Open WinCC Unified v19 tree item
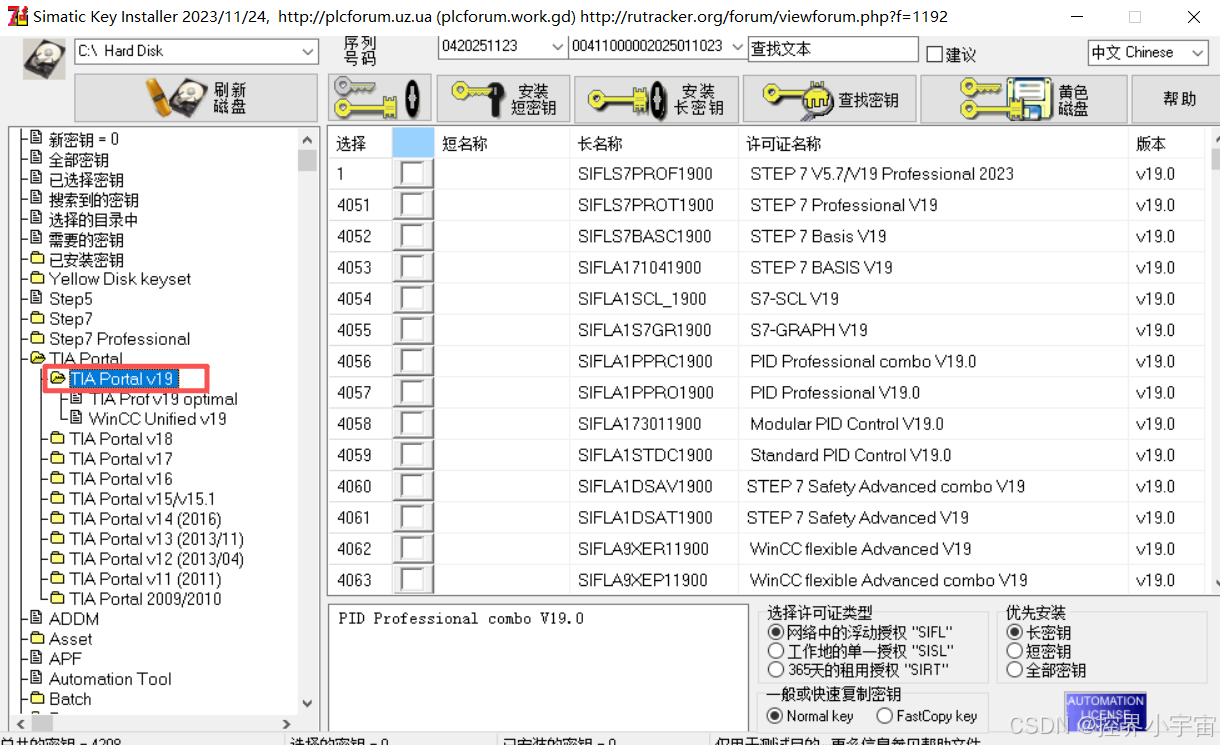This screenshot has height=745, width=1220. [x=157, y=419]
